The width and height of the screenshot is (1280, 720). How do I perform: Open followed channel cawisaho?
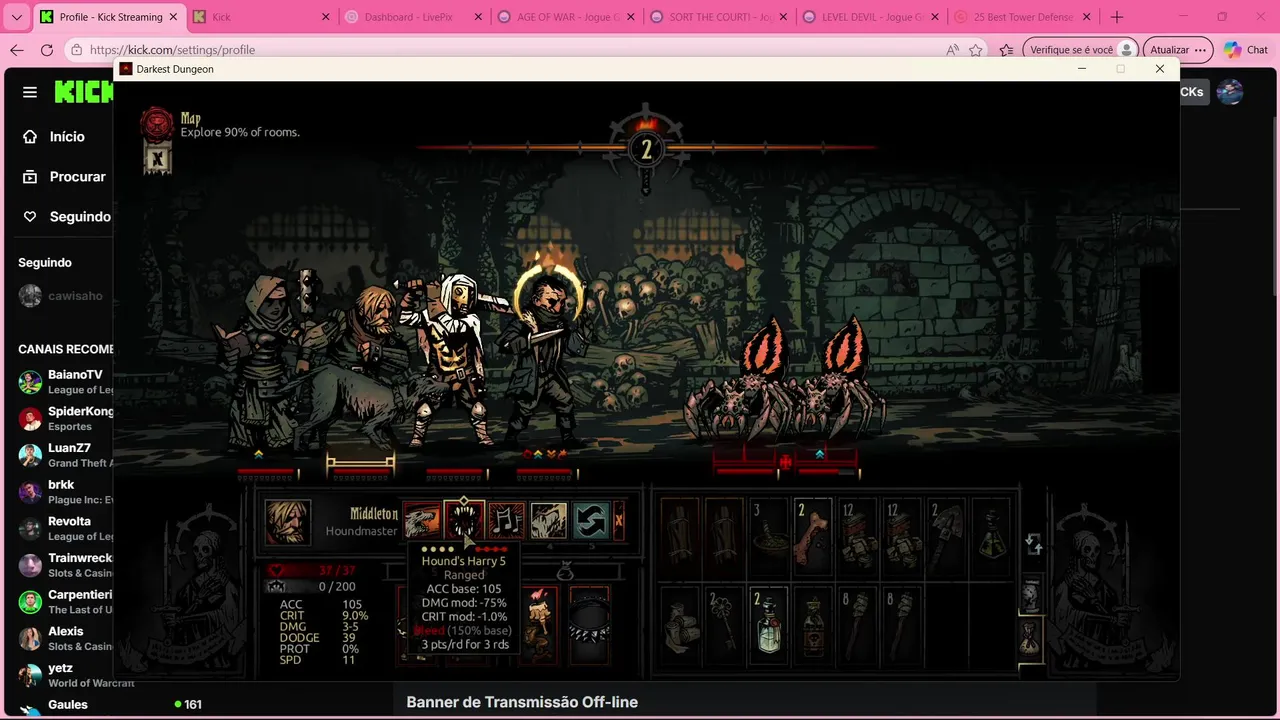pyautogui.click(x=62, y=296)
